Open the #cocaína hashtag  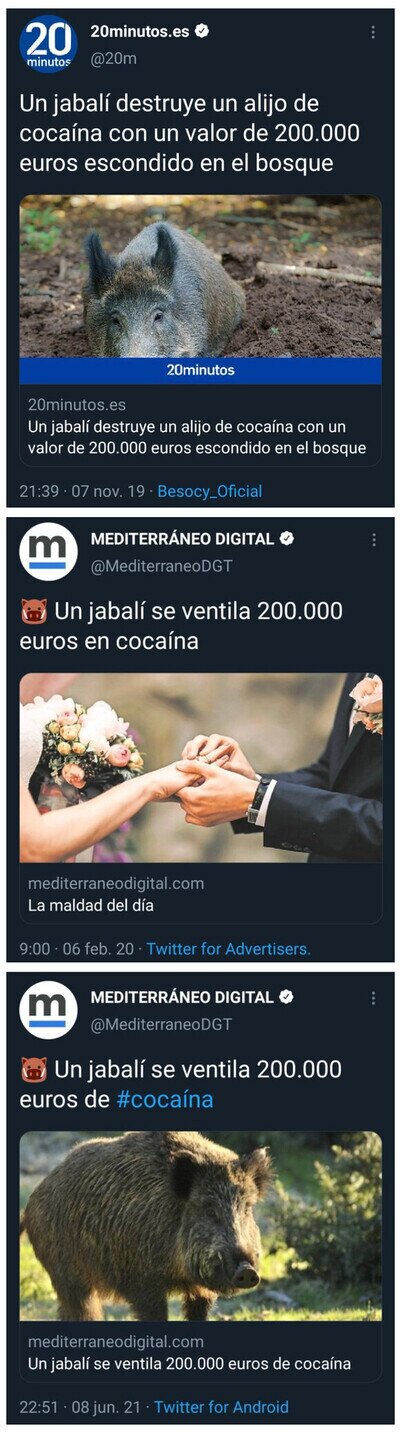(164, 1100)
